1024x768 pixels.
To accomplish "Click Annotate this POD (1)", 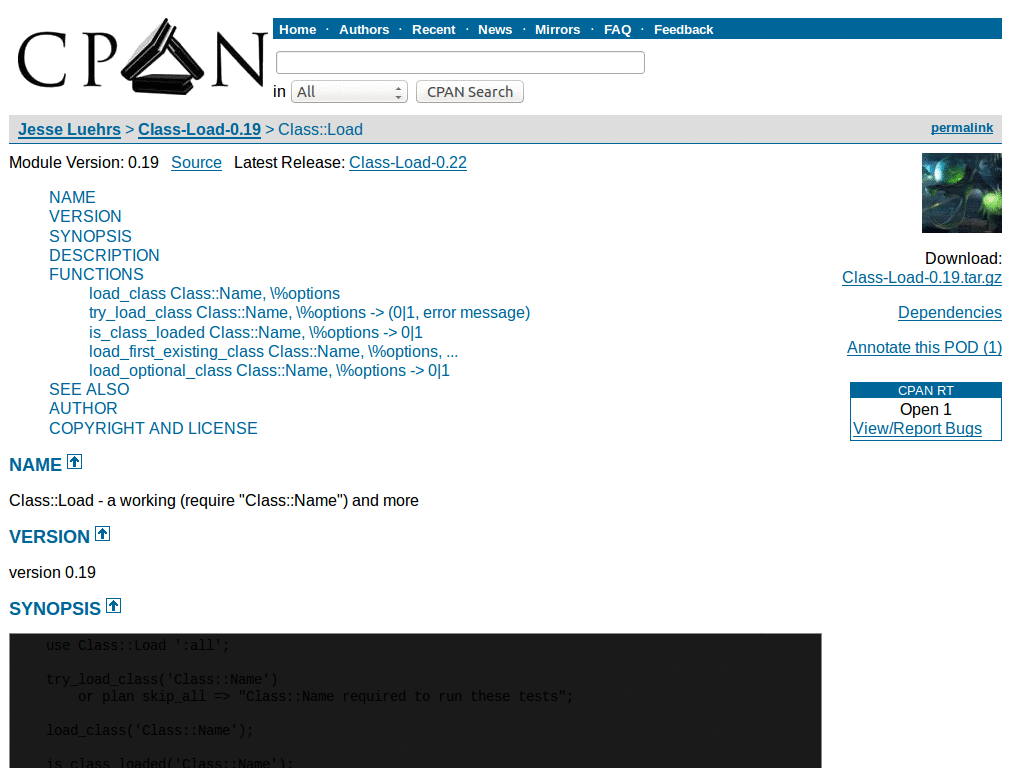I will 924,347.
